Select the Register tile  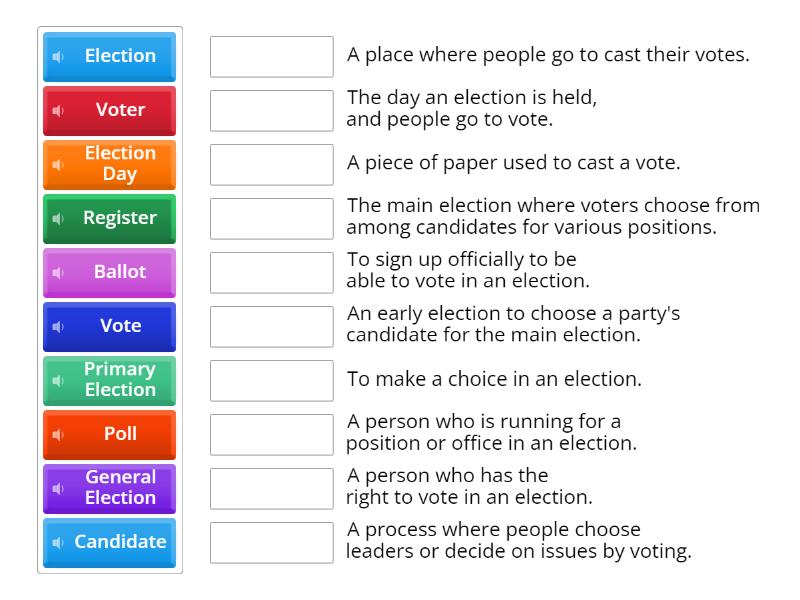click(120, 218)
